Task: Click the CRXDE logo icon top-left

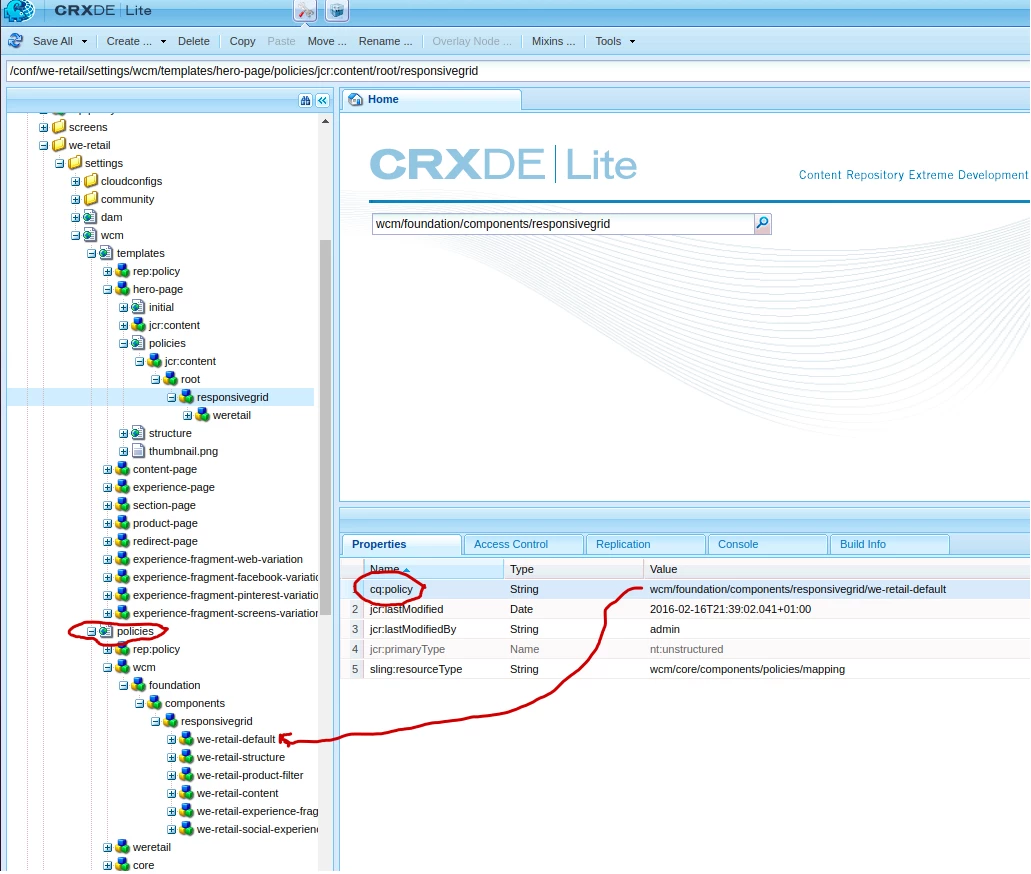Action: 20,11
